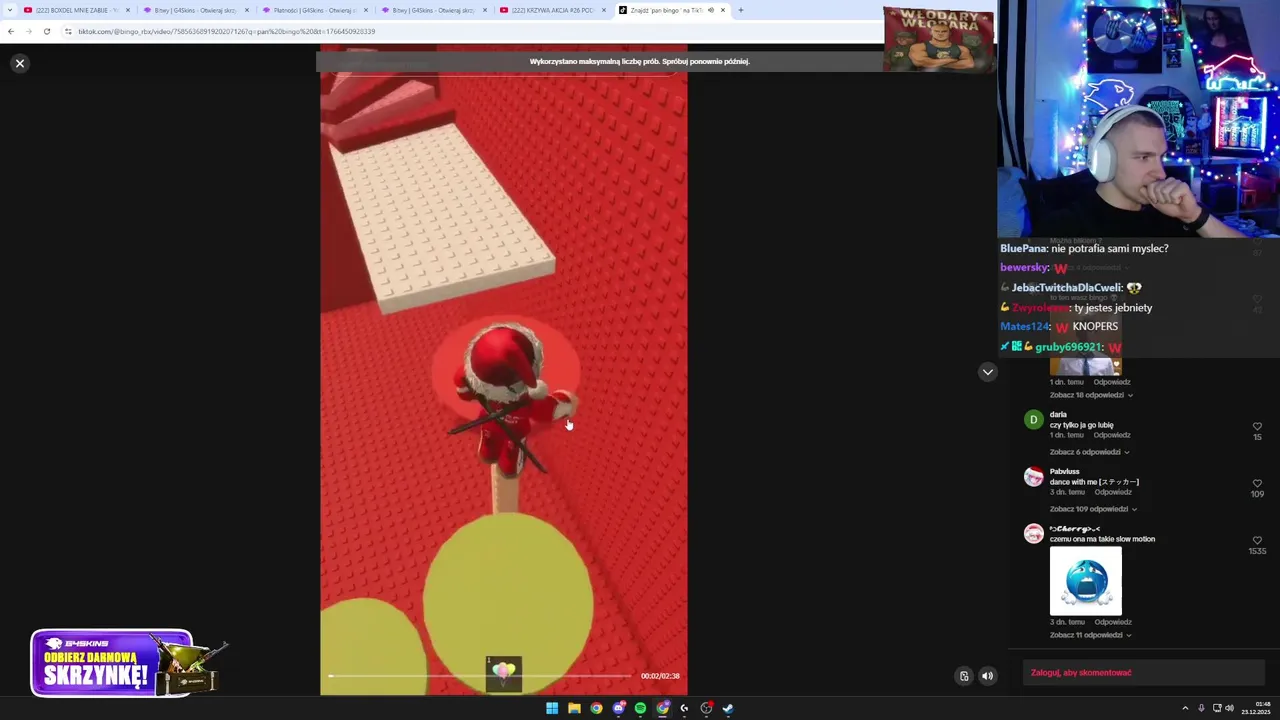The width and height of the screenshot is (1280, 720).
Task: Expand 'Zobacz 109 odpowiedzi' replies
Action: pyautogui.click(x=1093, y=509)
